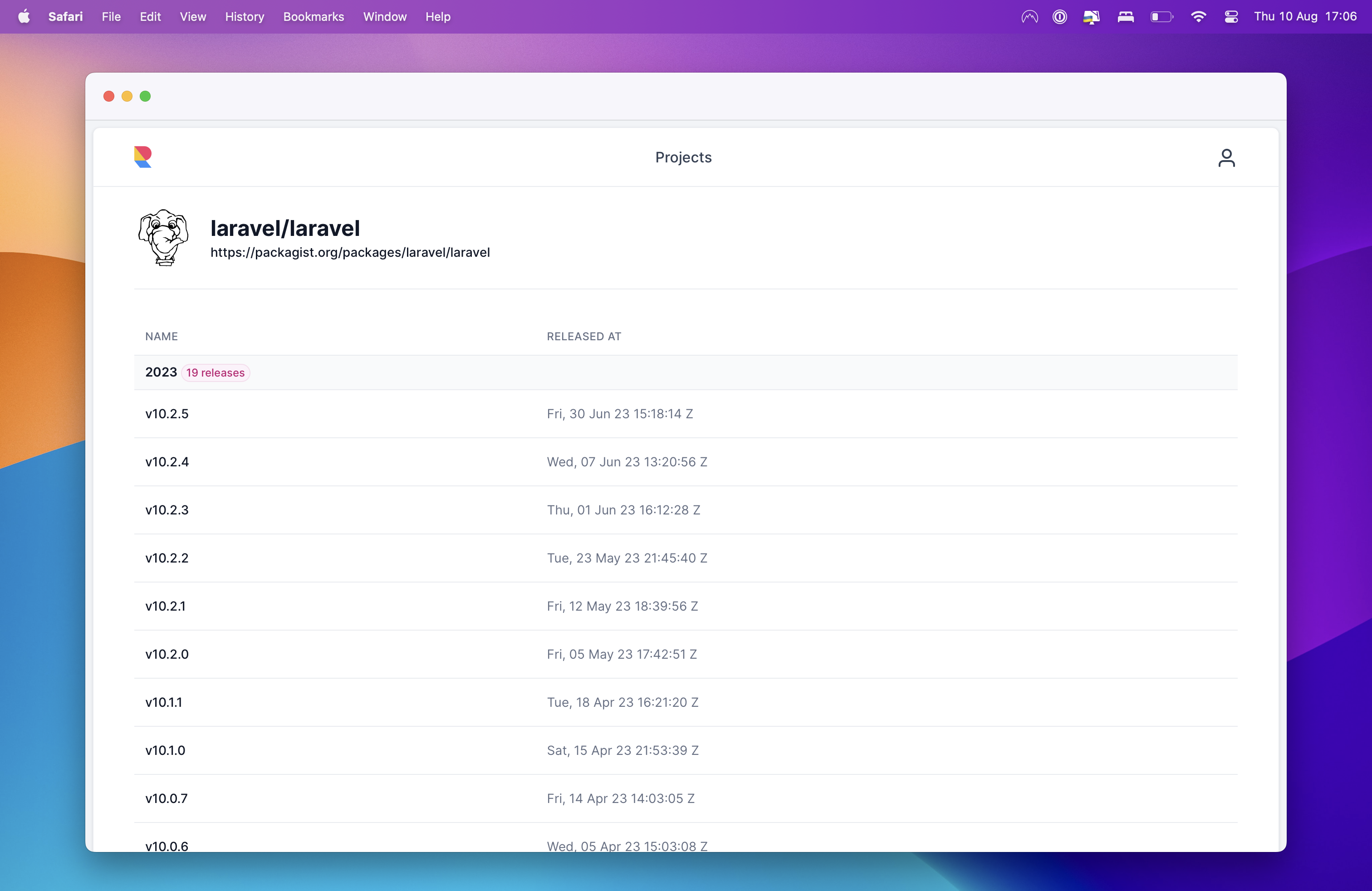Click the laravel elephant mascot avatar

(x=164, y=237)
